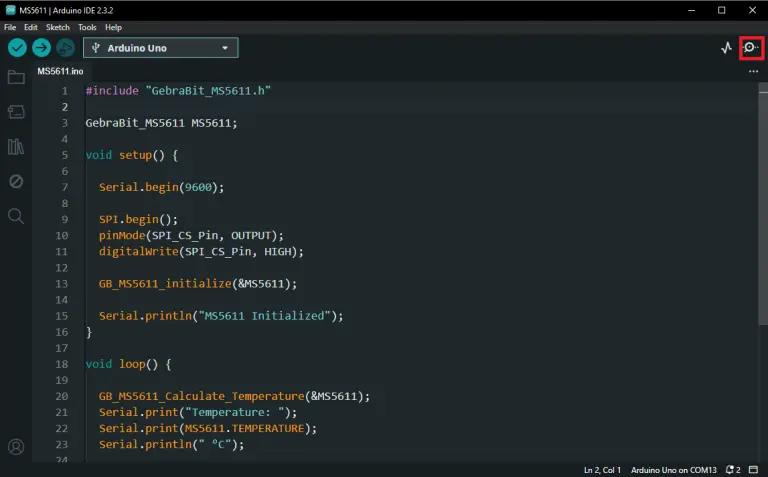Click line number 5 in the gutter
The width and height of the screenshot is (768, 477).
click(65, 155)
